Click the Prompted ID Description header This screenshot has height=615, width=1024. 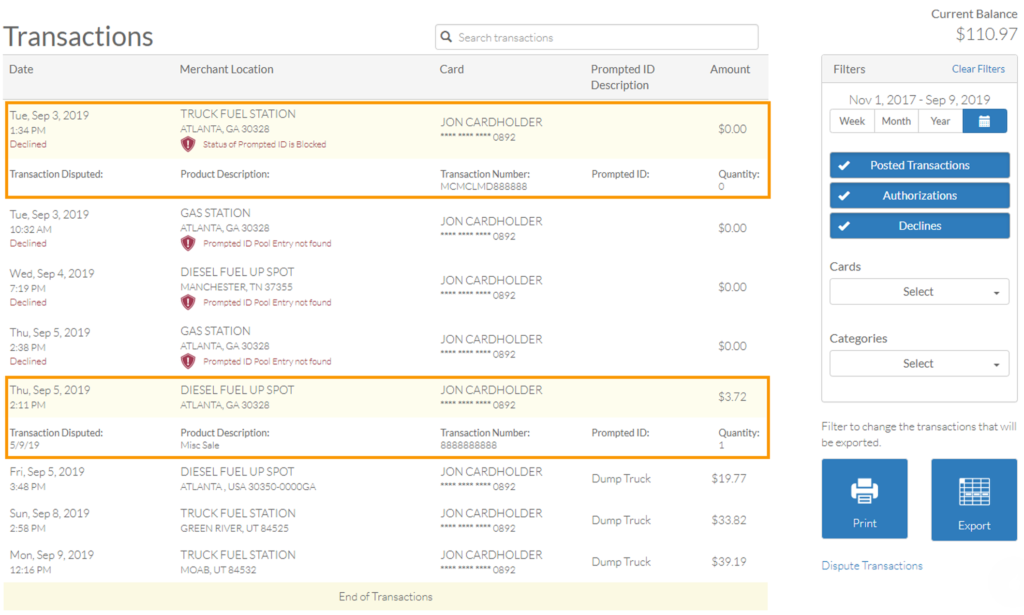[x=622, y=77]
